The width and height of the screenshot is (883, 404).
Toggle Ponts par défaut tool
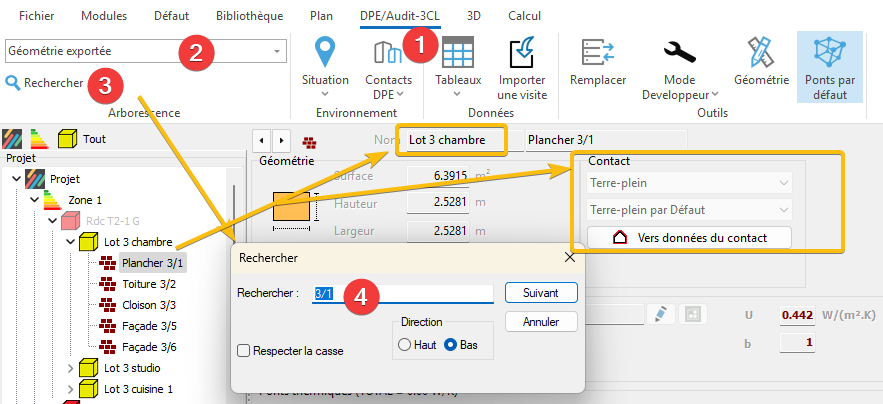click(x=830, y=68)
